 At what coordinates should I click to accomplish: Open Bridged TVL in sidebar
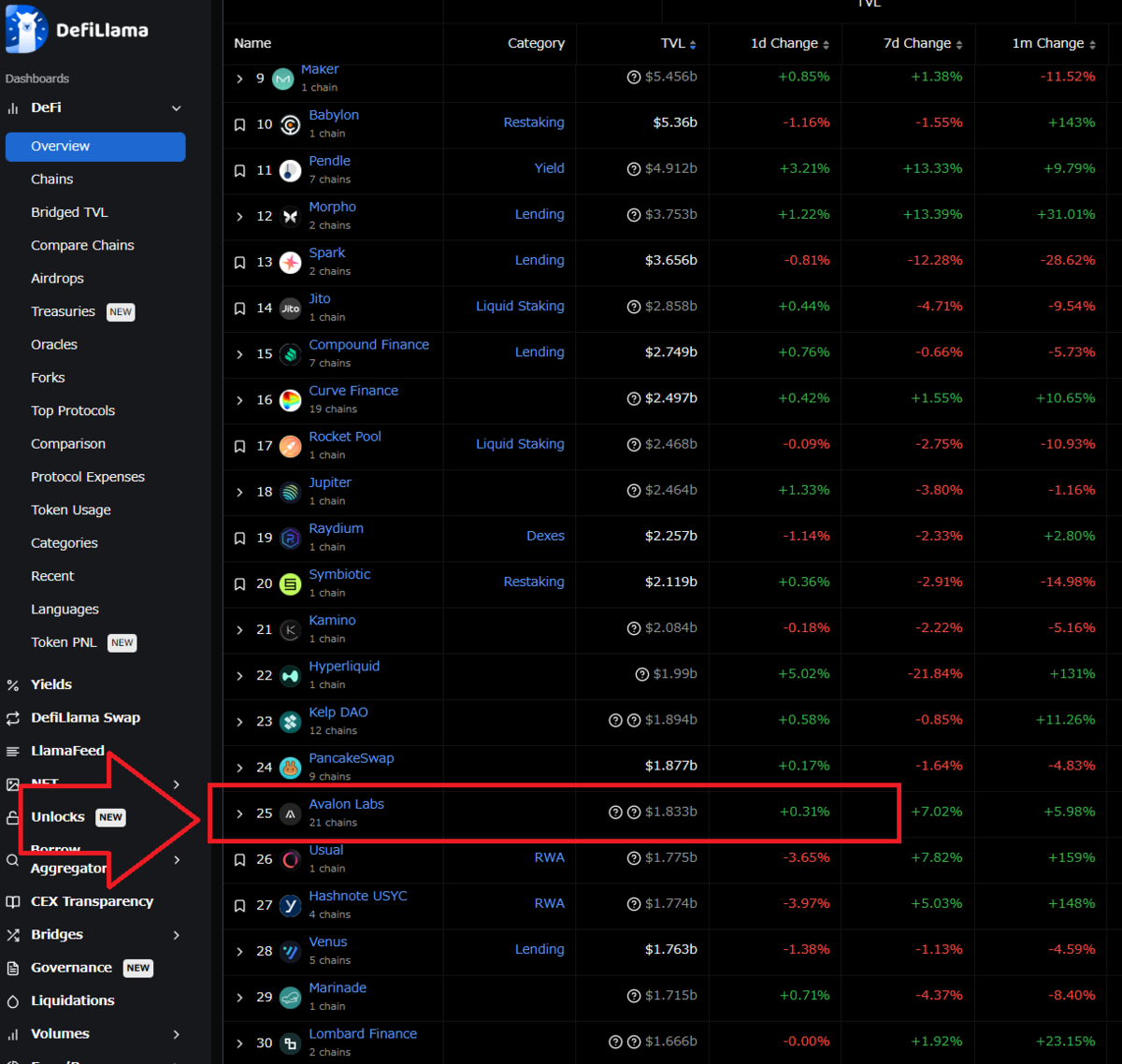click(69, 212)
